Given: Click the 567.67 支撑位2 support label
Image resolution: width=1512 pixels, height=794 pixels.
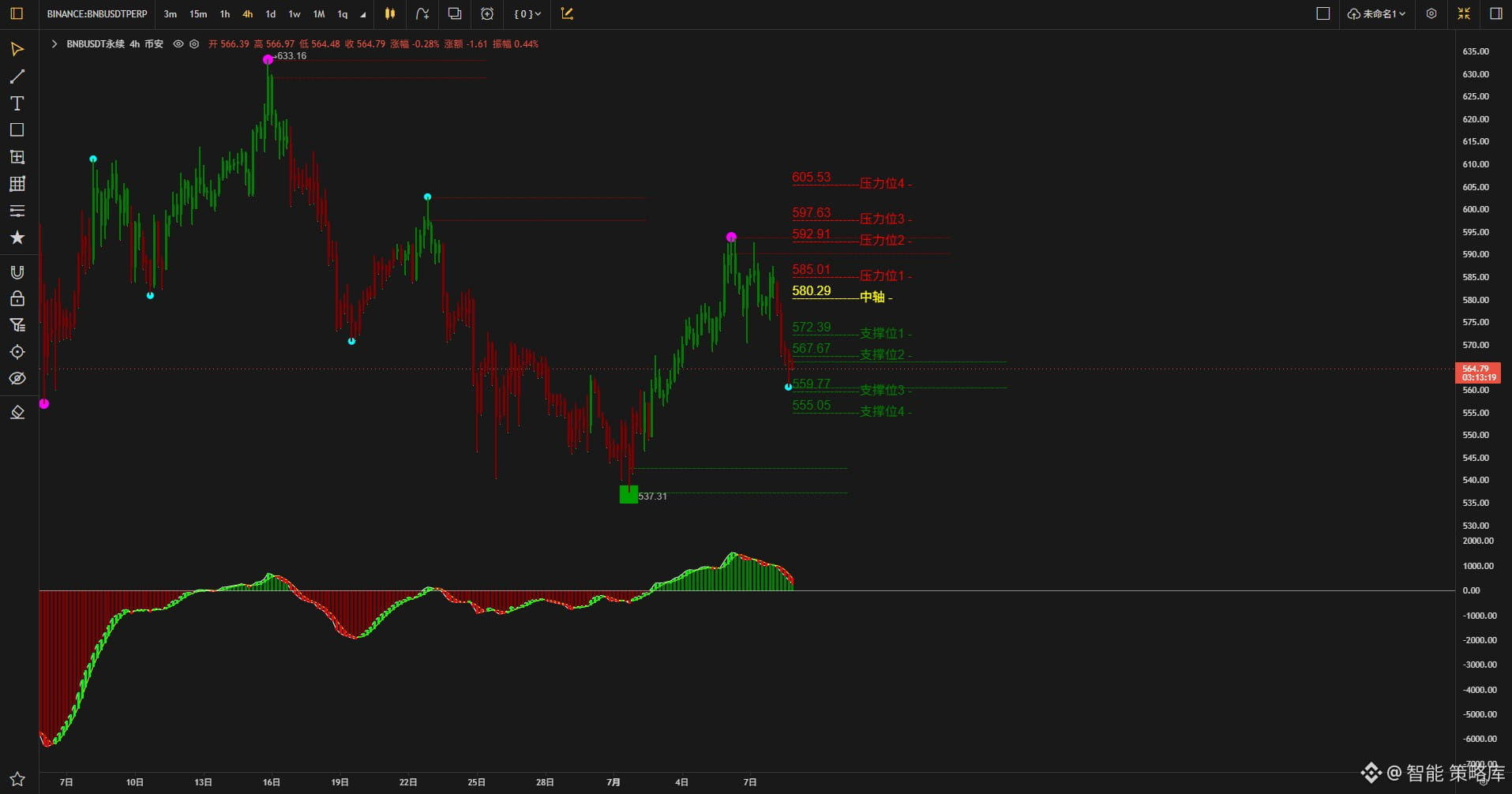Looking at the screenshot, I should [x=852, y=351].
